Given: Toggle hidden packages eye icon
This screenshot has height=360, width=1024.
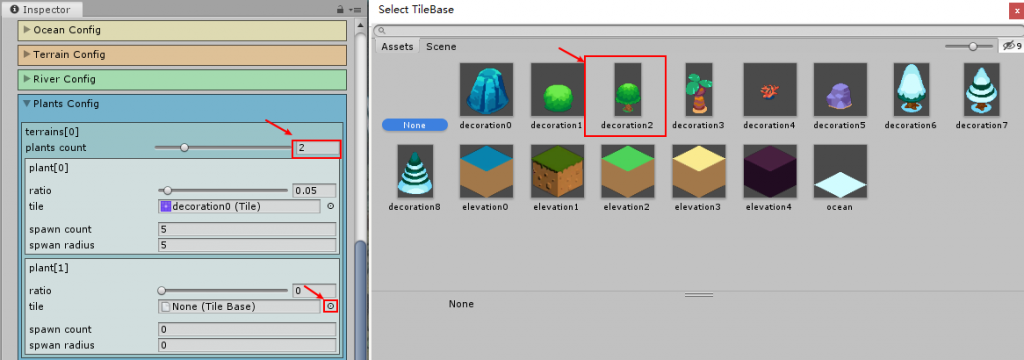Looking at the screenshot, I should pos(1011,46).
